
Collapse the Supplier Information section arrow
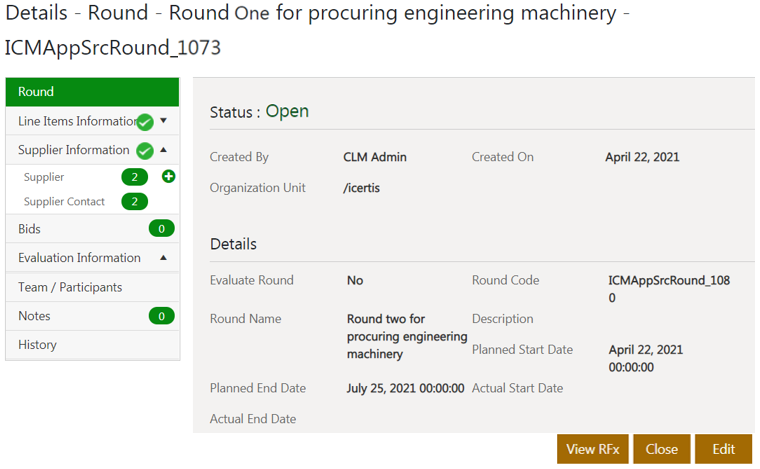pos(164,150)
